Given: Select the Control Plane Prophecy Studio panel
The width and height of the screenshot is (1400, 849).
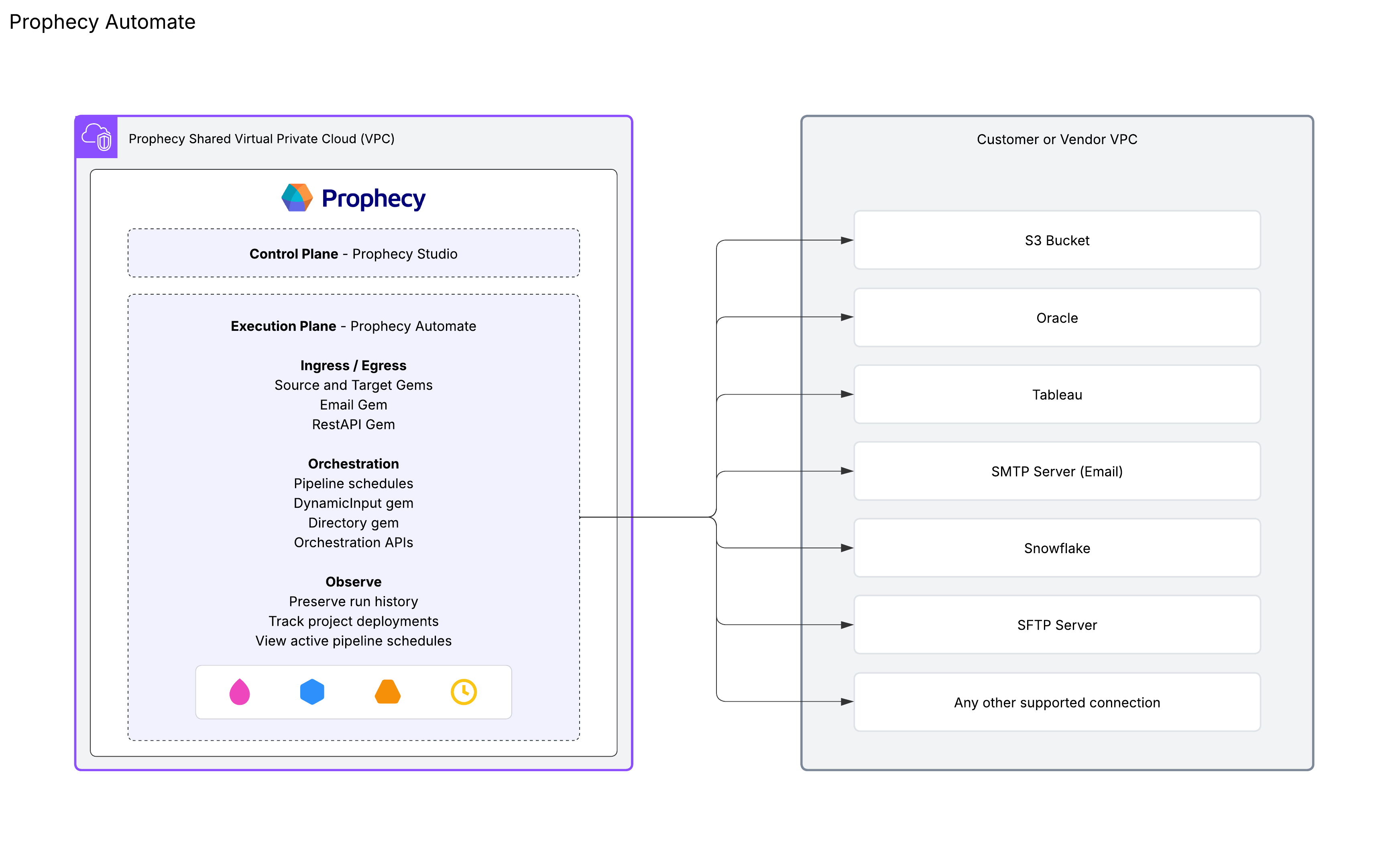Looking at the screenshot, I should (x=353, y=253).
